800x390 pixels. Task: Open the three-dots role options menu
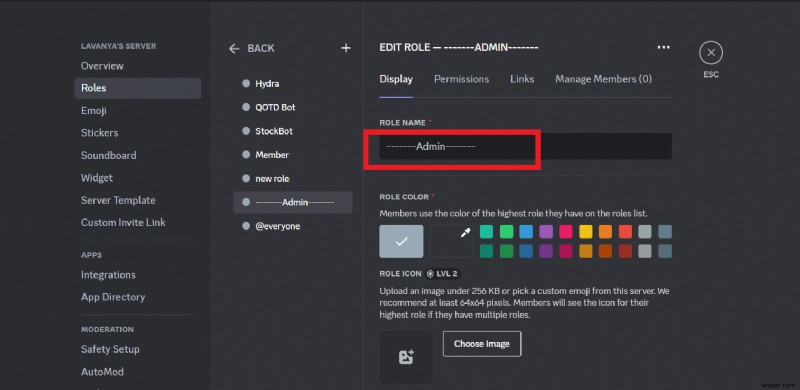663,47
